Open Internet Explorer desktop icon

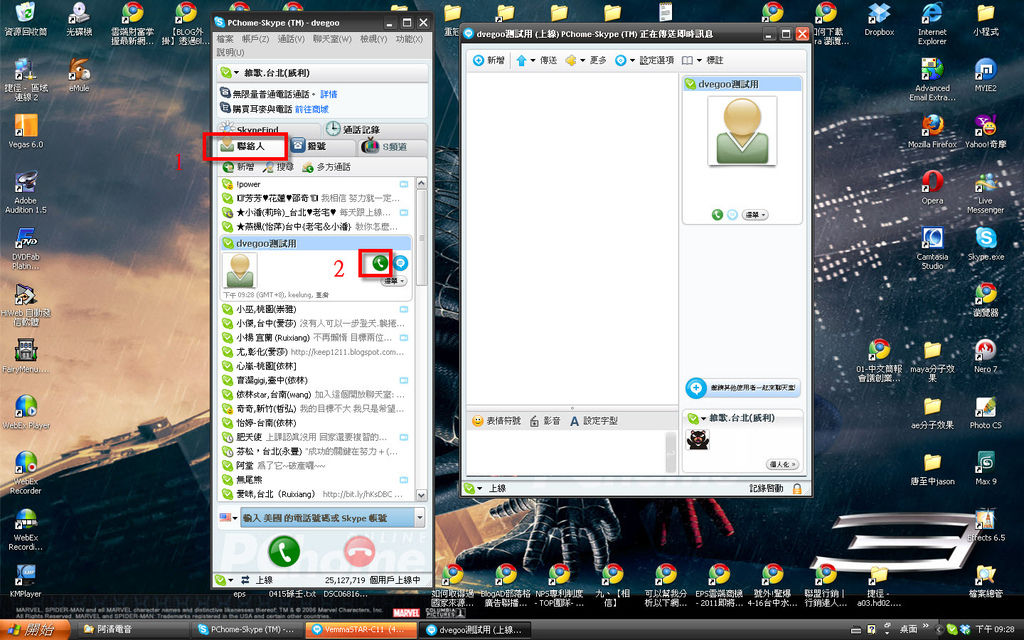(x=932, y=22)
